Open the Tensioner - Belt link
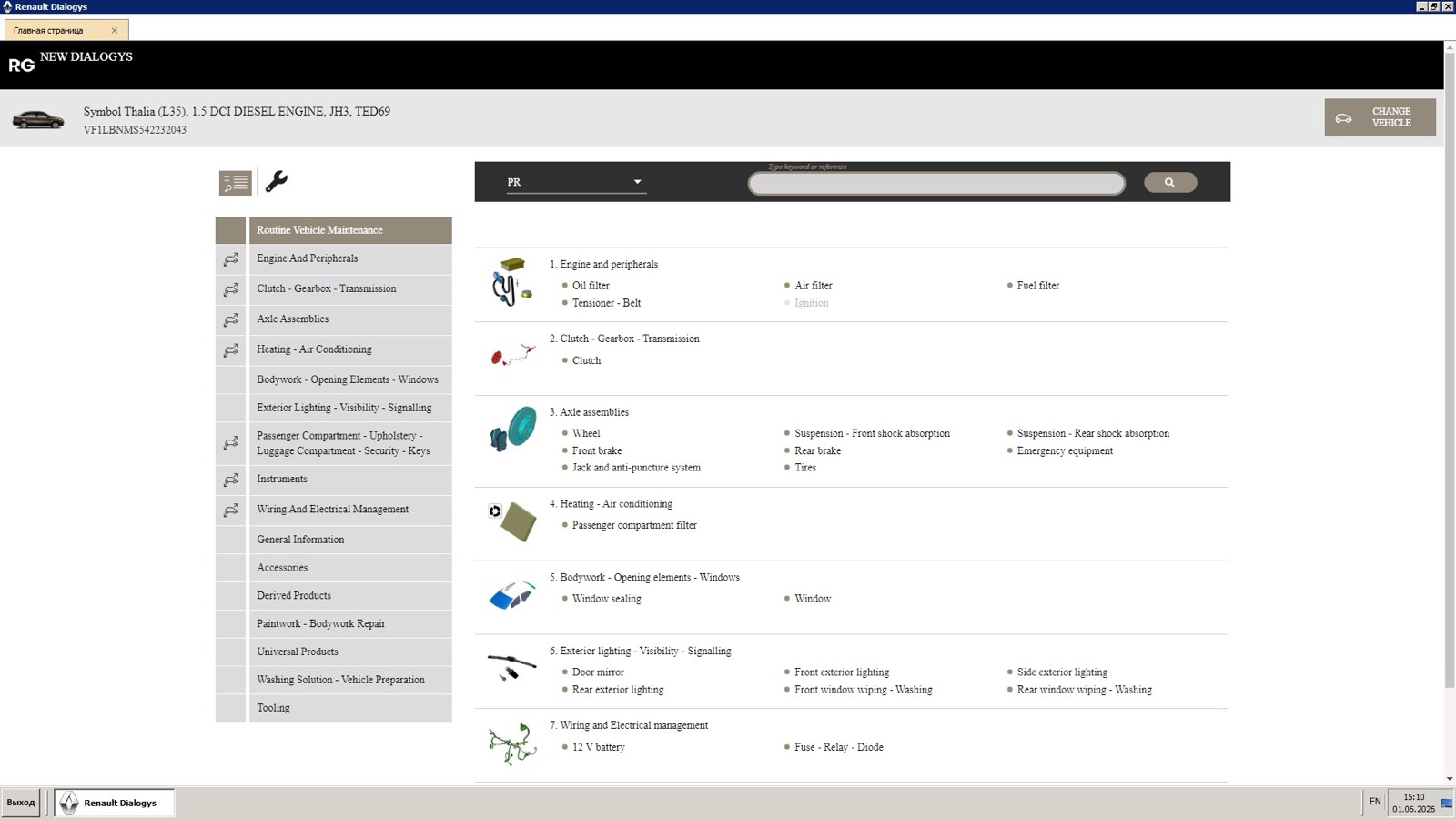Viewport: 1456px width, 819px height. [606, 303]
